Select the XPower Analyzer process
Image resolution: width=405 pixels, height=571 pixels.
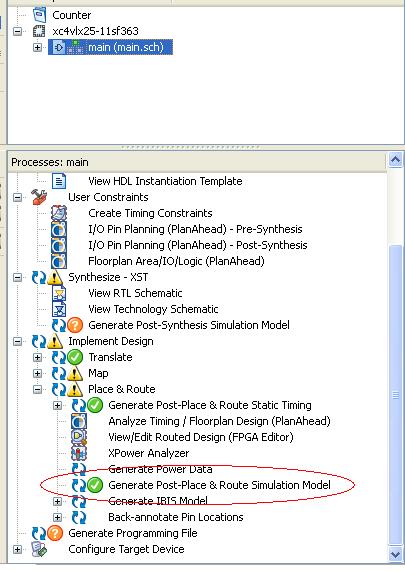point(149,453)
